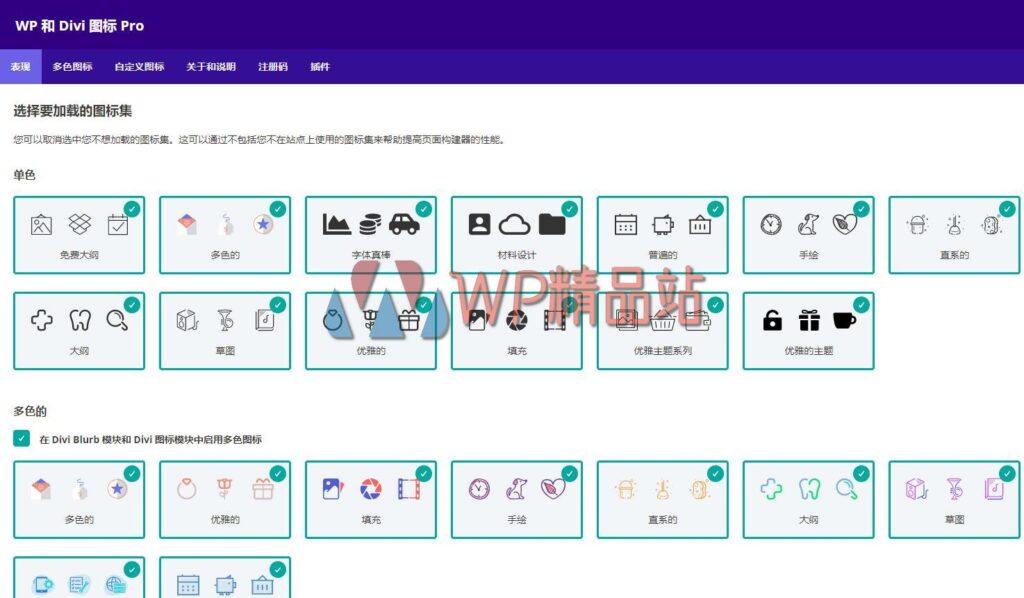The width and height of the screenshot is (1024, 598).
Task: Click the tooth icon in the 大纲 set
Action: 78,320
